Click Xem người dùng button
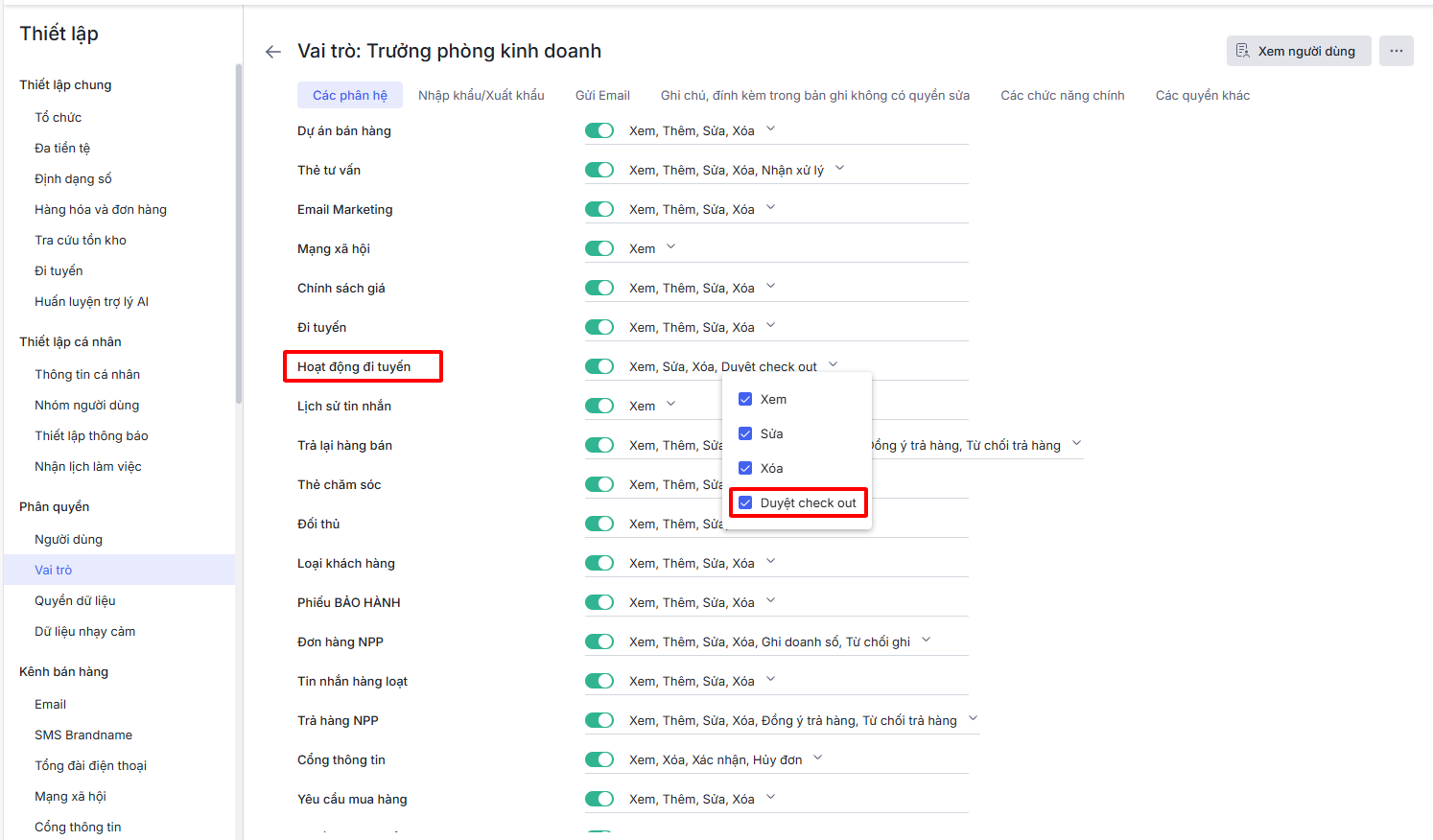Image resolution: width=1433 pixels, height=840 pixels. (x=1295, y=51)
